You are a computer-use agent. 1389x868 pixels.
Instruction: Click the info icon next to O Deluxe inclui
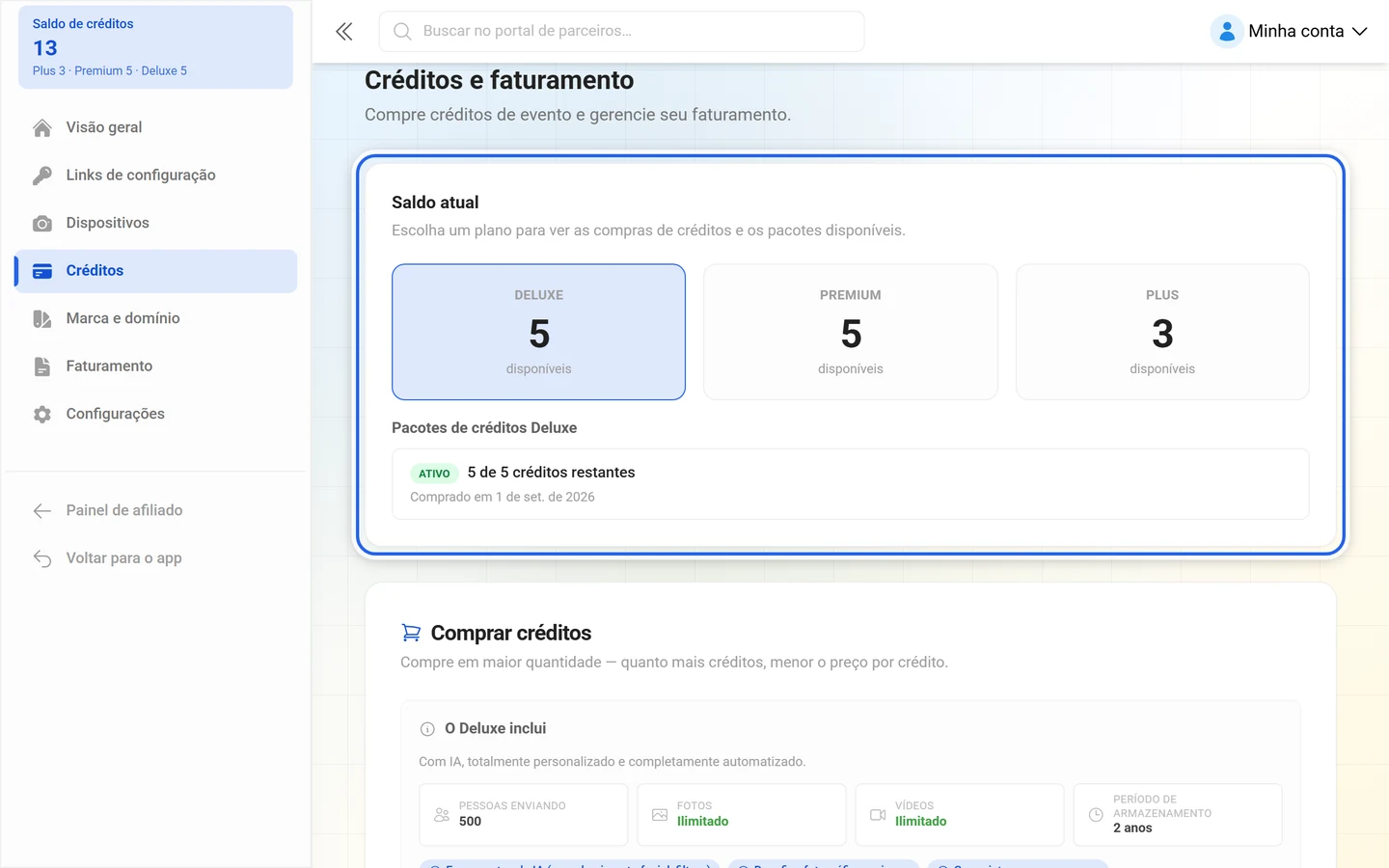(x=427, y=729)
